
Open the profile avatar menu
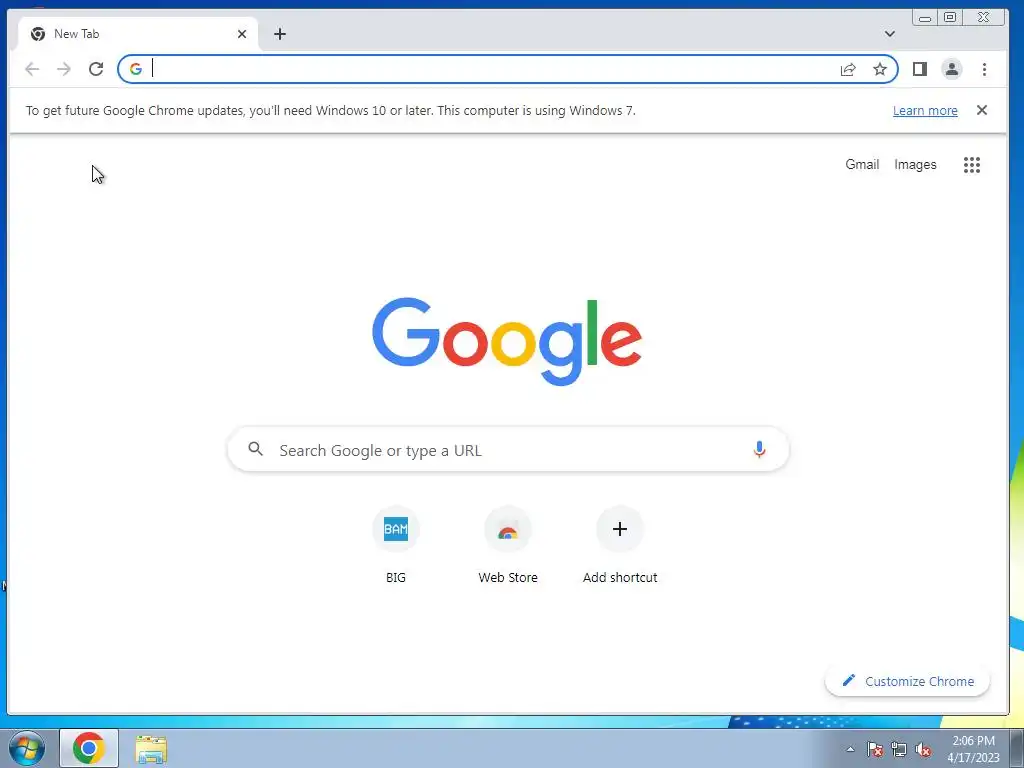point(952,69)
